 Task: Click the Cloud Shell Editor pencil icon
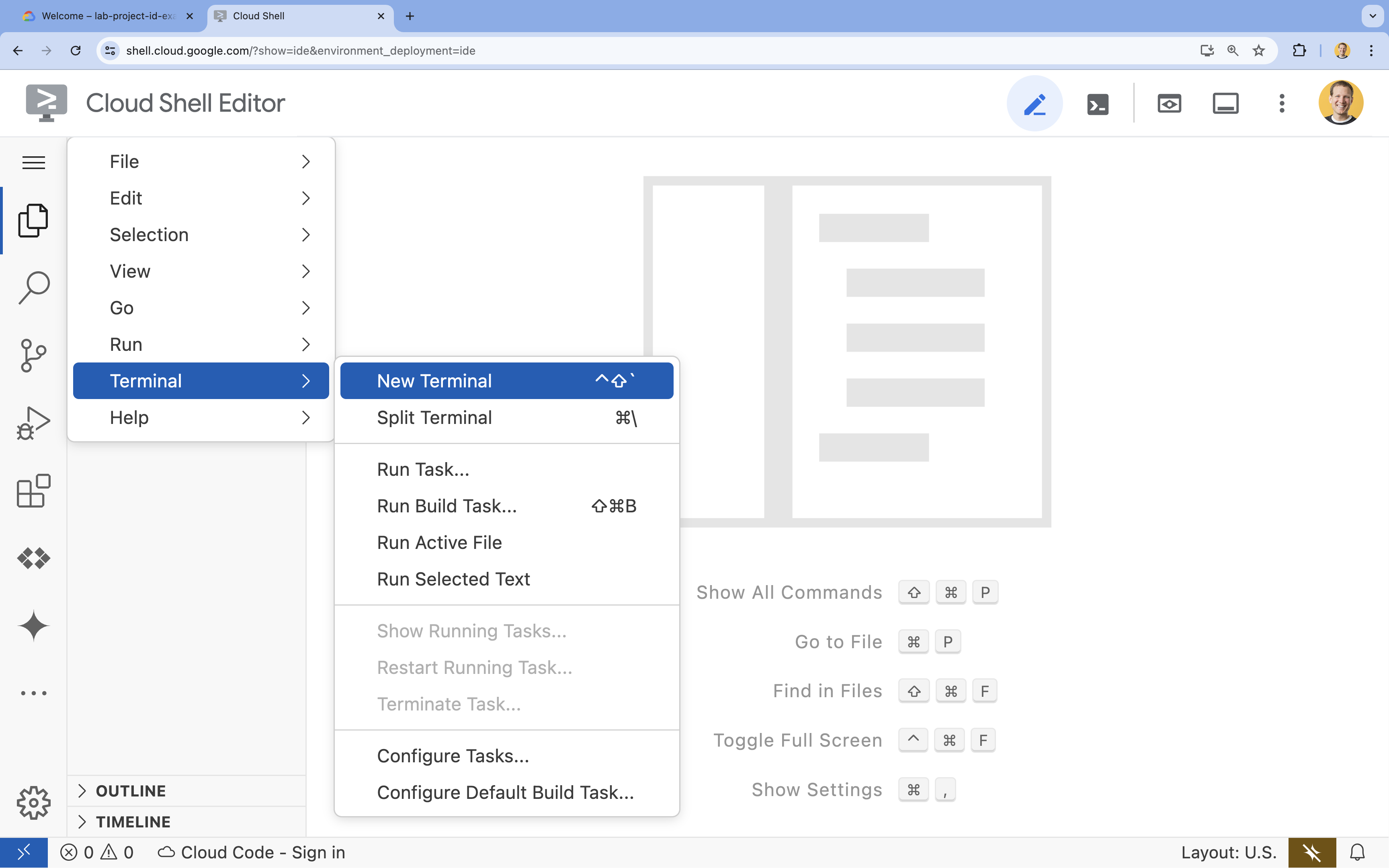pos(1034,103)
